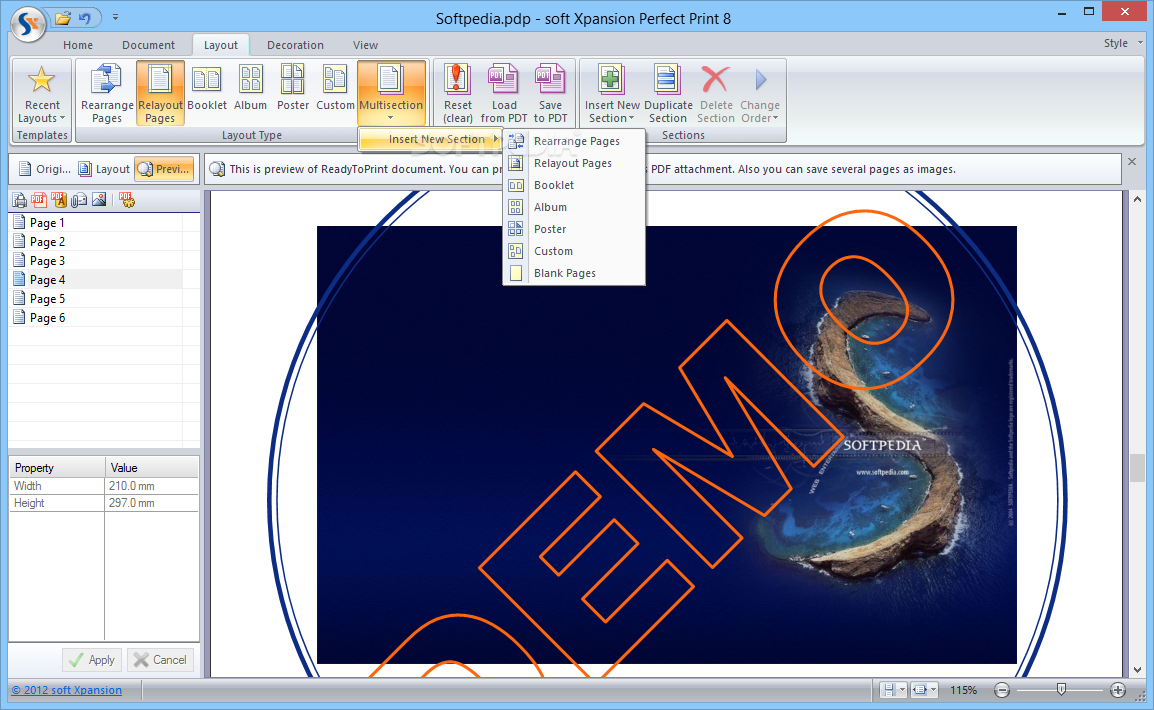Click the email attachment icon
This screenshot has width=1154, height=710.
tap(79, 200)
